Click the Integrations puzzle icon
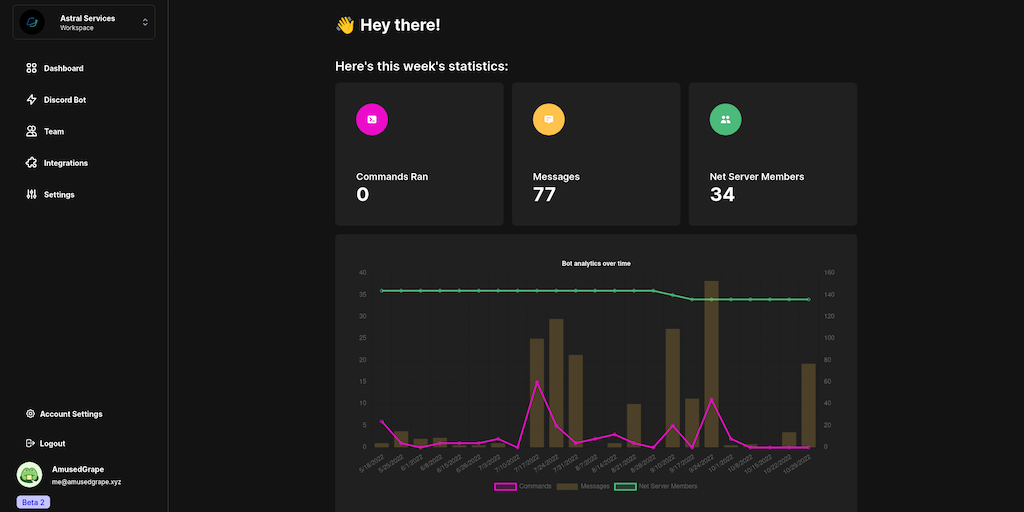1024x512 pixels. pyautogui.click(x=32, y=163)
